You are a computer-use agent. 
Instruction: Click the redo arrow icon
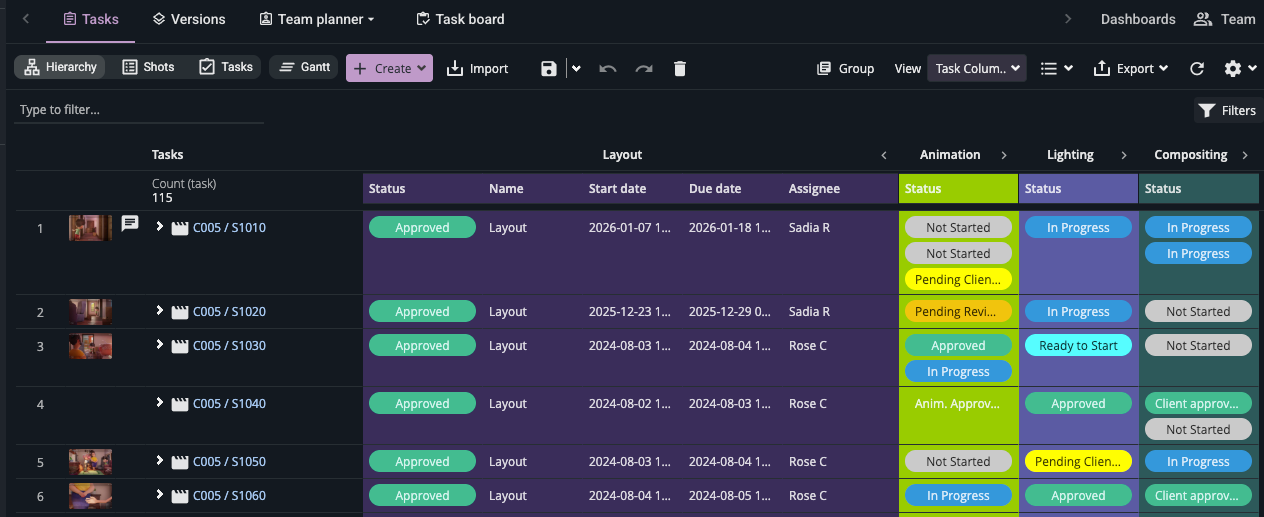point(644,68)
